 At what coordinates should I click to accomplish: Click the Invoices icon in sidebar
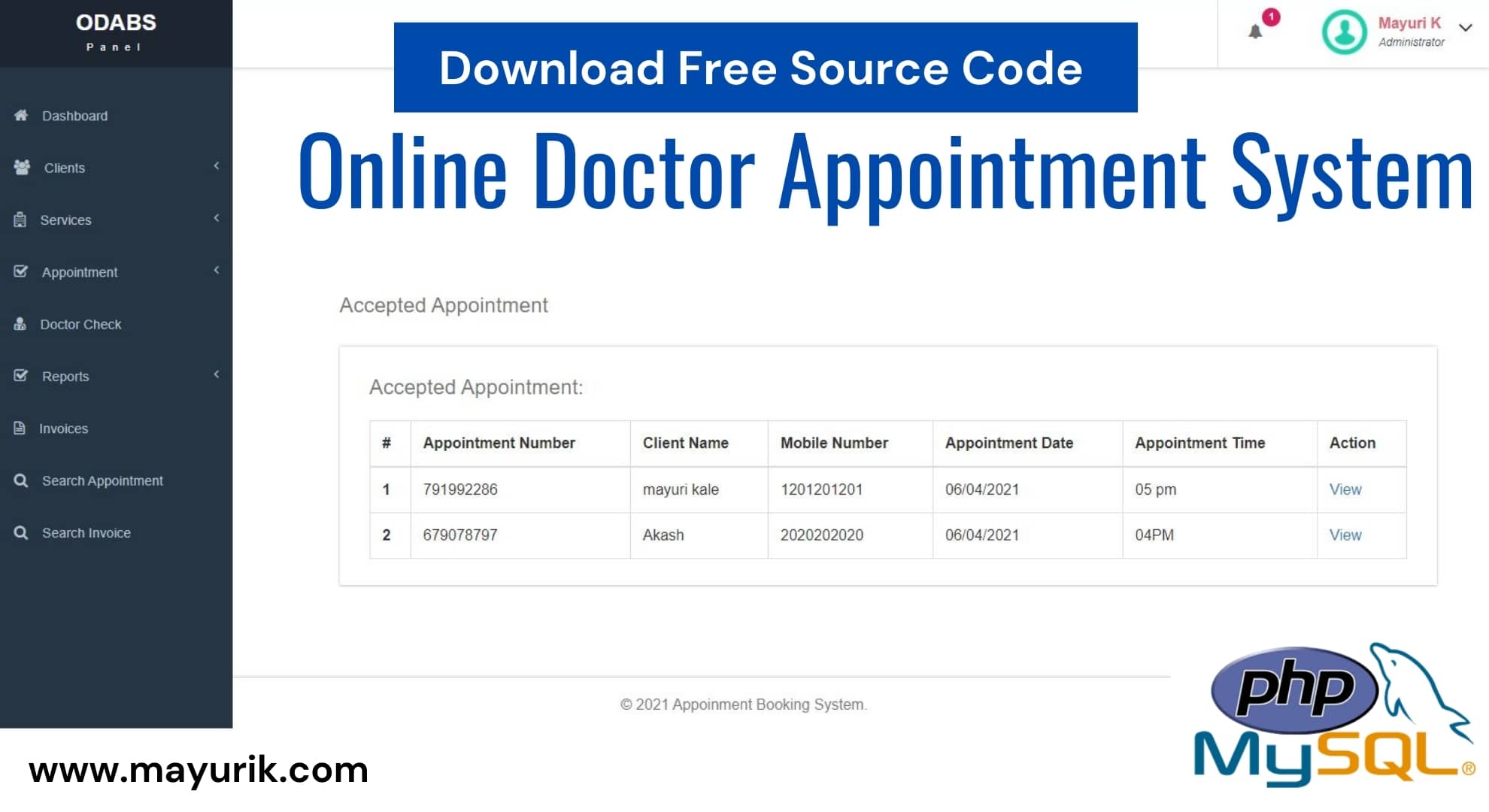point(21,427)
